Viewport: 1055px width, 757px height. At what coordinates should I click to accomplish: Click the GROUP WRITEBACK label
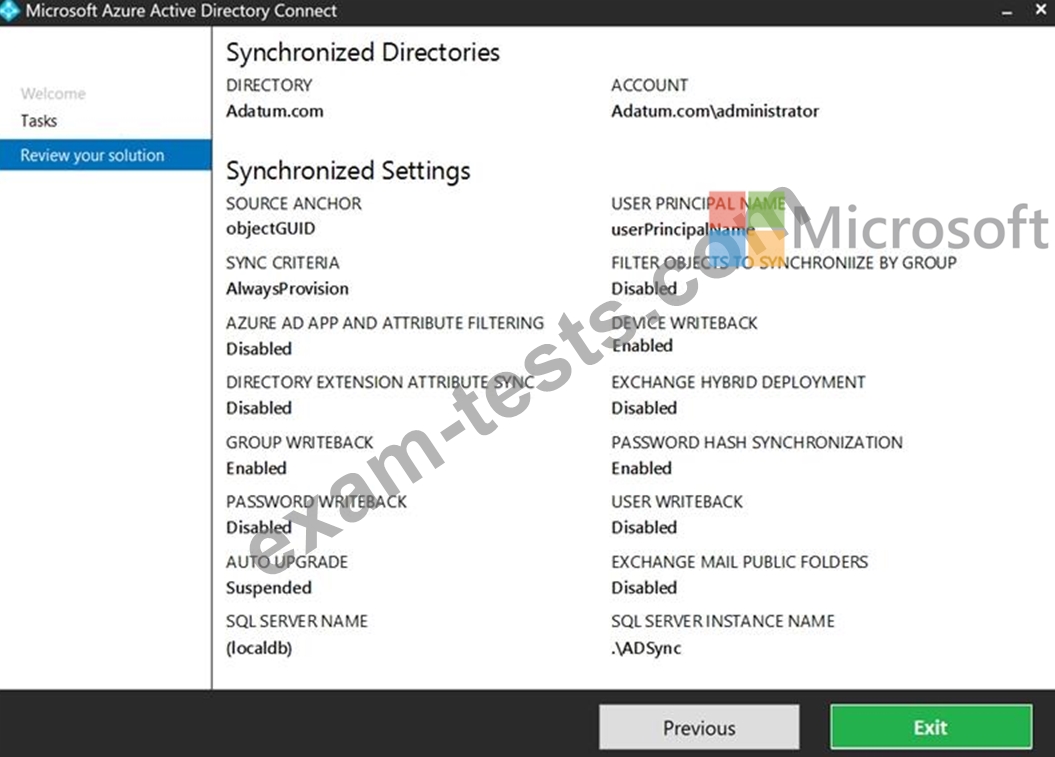(299, 443)
